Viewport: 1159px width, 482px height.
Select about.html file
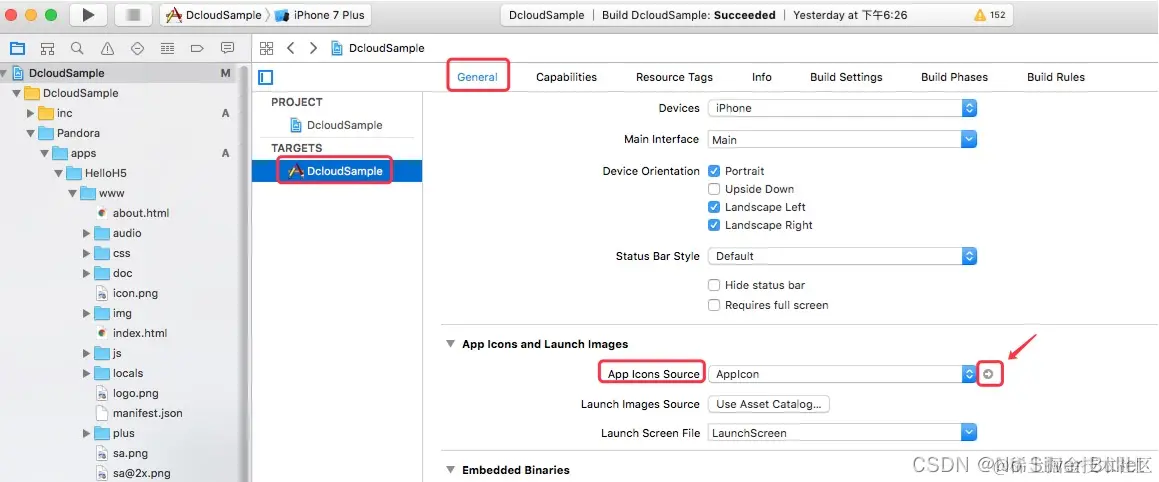[133, 213]
